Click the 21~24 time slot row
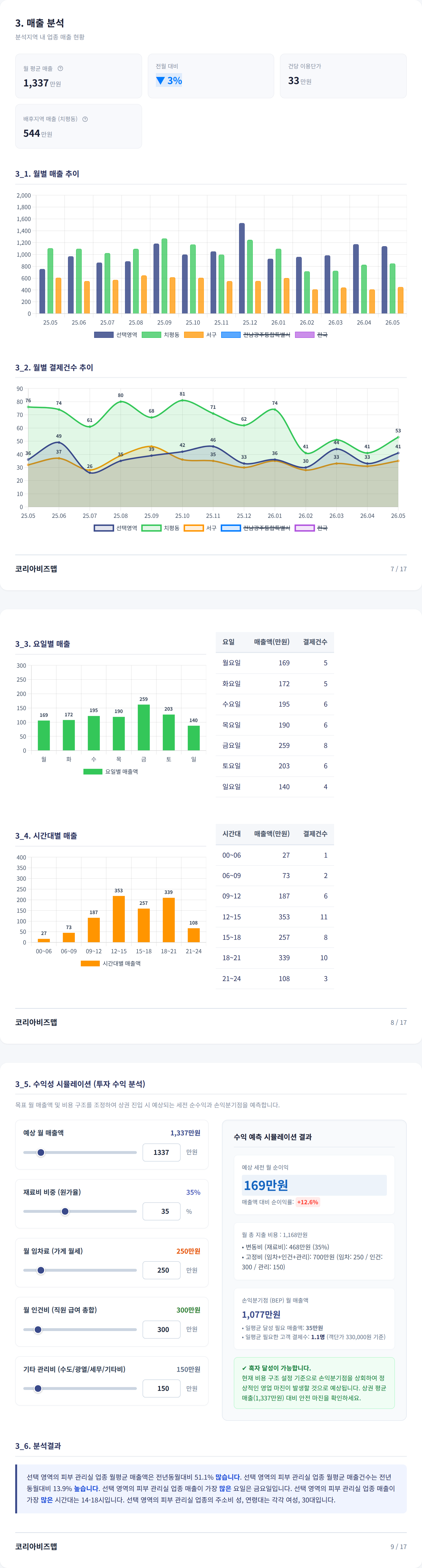The height and width of the screenshot is (1568, 422). click(x=275, y=978)
